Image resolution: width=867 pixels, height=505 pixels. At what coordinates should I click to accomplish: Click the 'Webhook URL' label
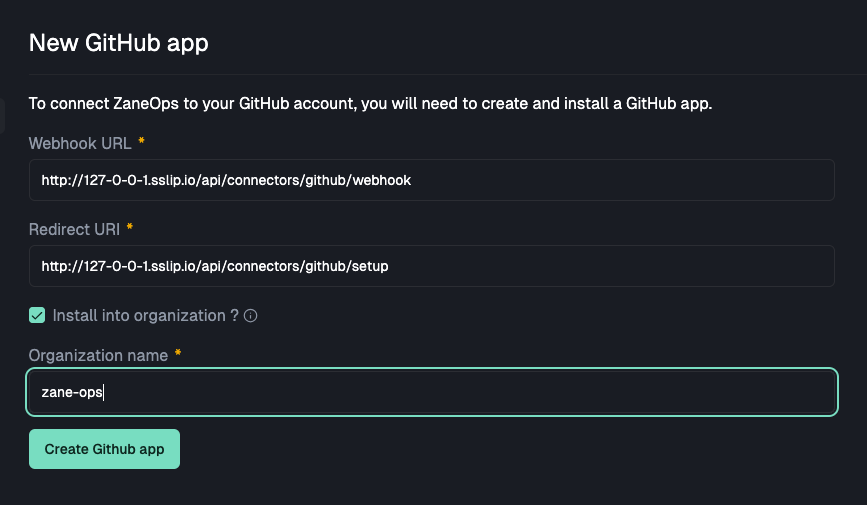pyautogui.click(x=80, y=143)
